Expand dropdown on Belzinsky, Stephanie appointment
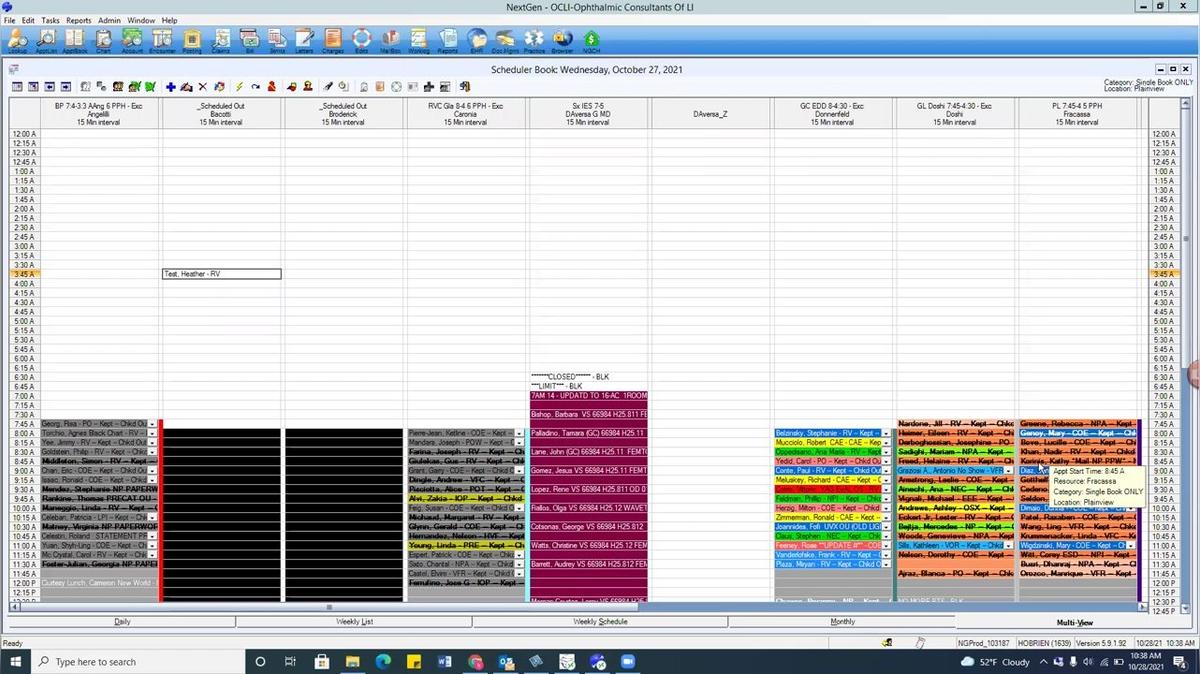Screen dimensions: 1200x674 [x=888, y=433]
